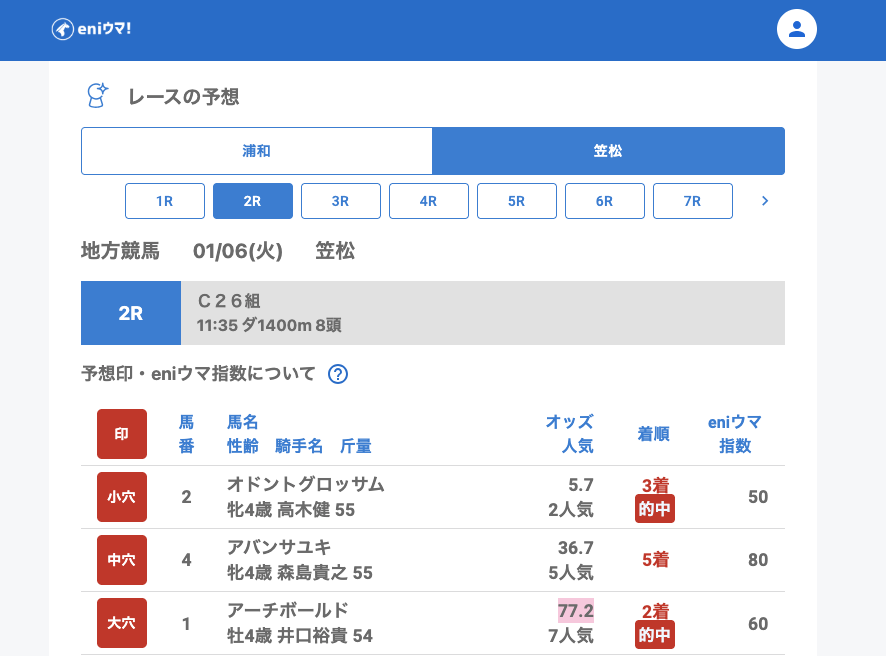Choose the 3R race button
Image resolution: width=886 pixels, height=656 pixels.
point(341,201)
